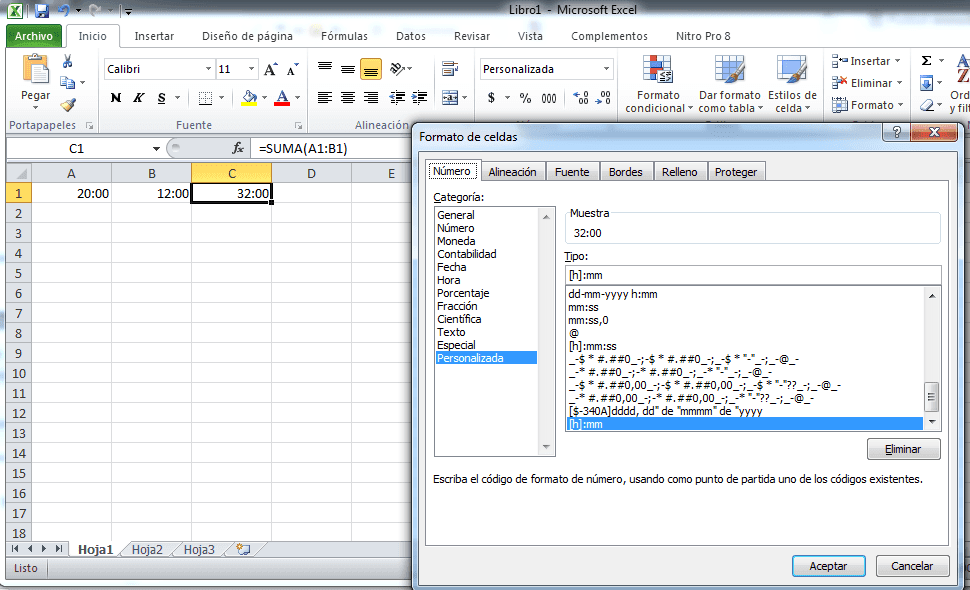
Task: Open Formato condicional menu
Action: (x=658, y=83)
